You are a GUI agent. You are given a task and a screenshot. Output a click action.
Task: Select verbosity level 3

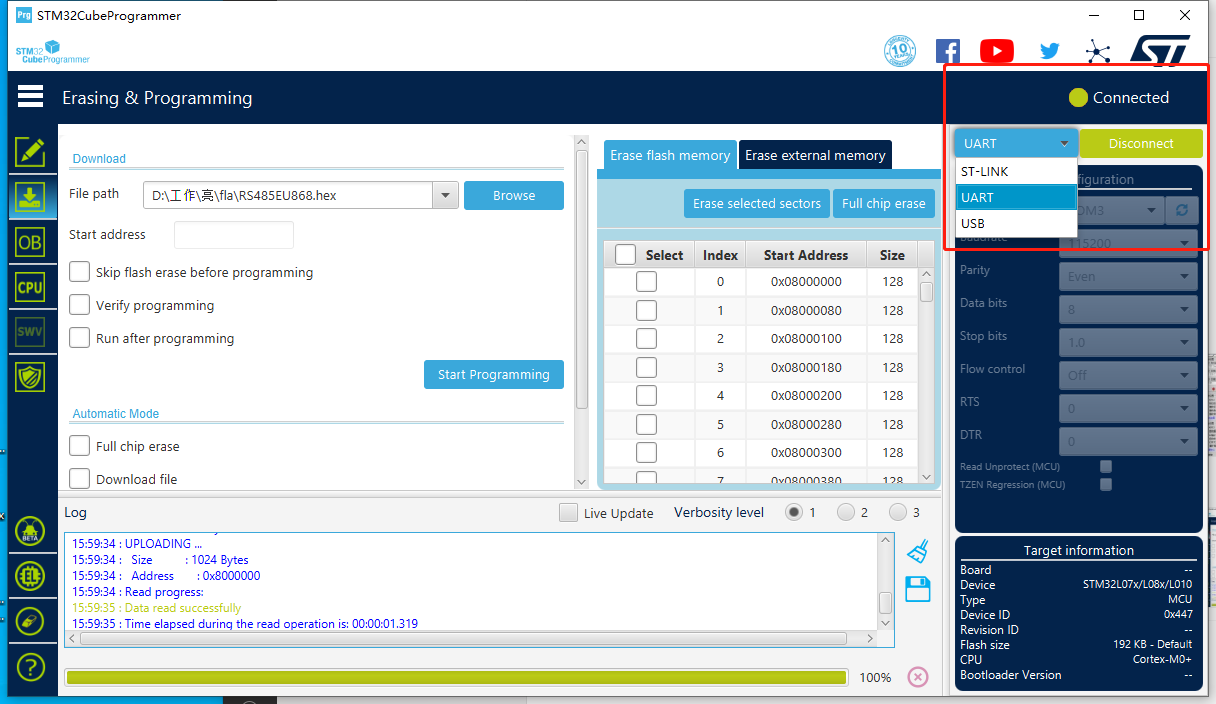click(898, 512)
